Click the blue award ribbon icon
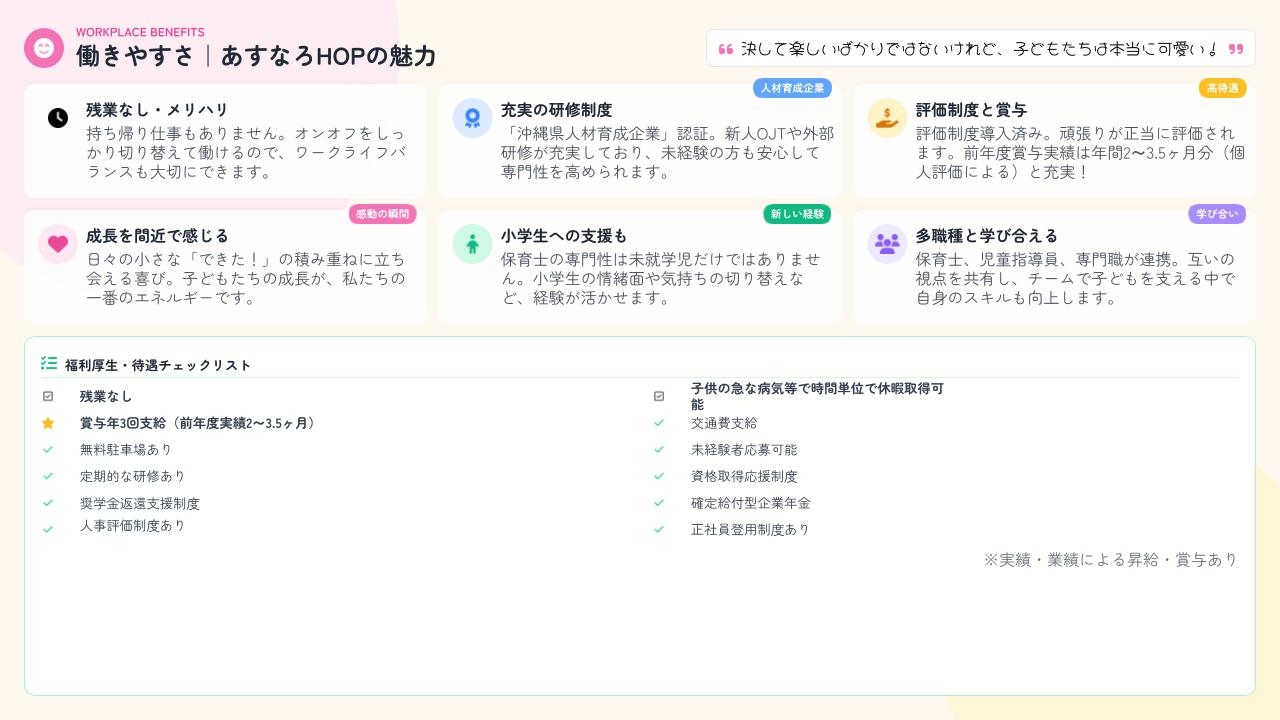 472,118
